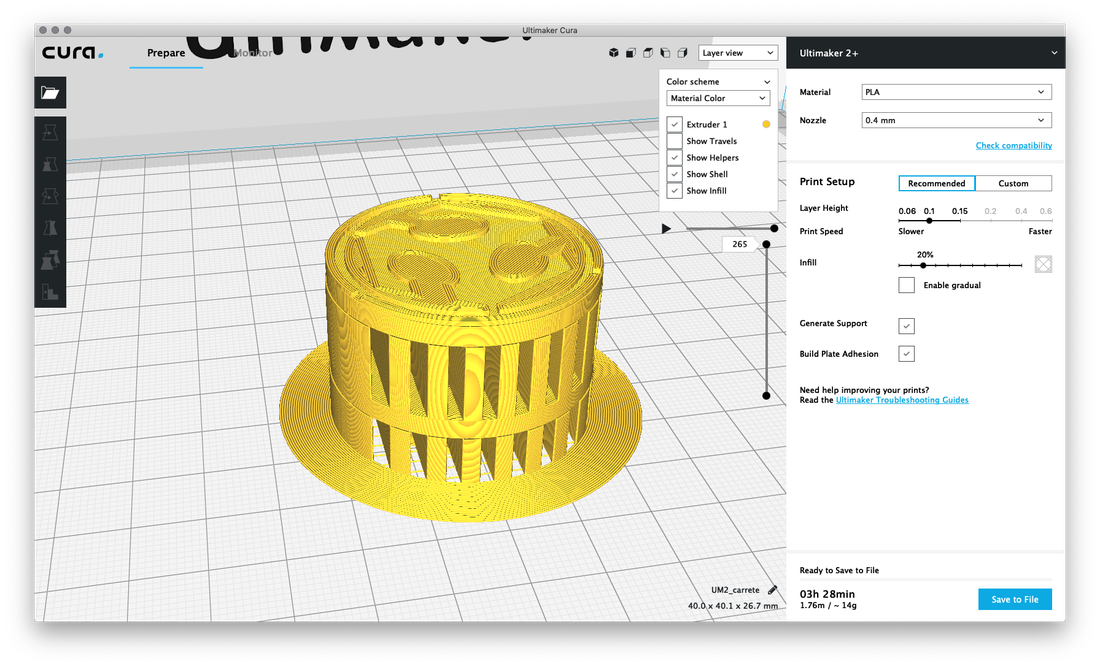Play the layer simulation
This screenshot has width=1100, height=667.
tap(666, 229)
